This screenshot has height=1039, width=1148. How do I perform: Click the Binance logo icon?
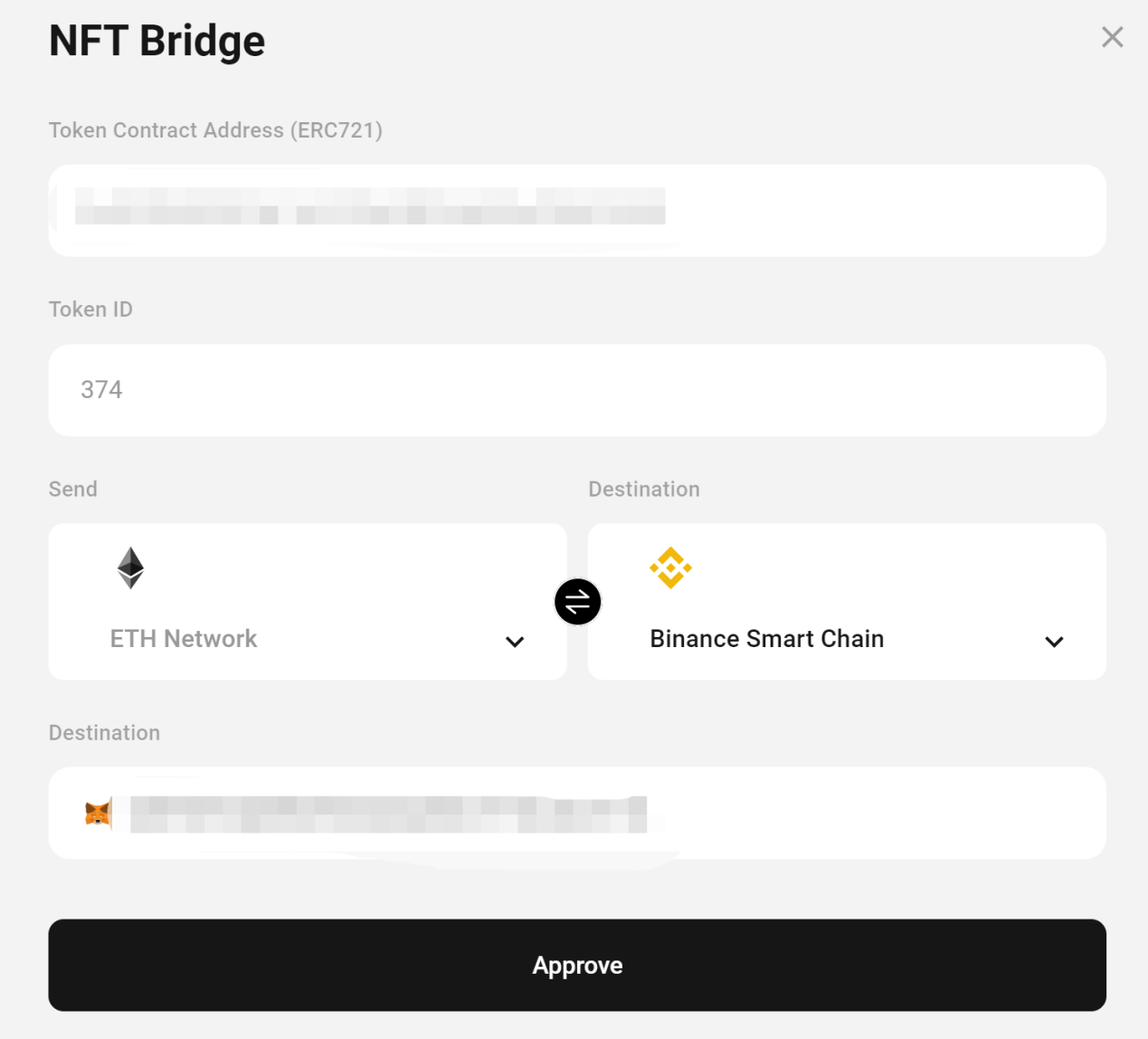pos(670,568)
